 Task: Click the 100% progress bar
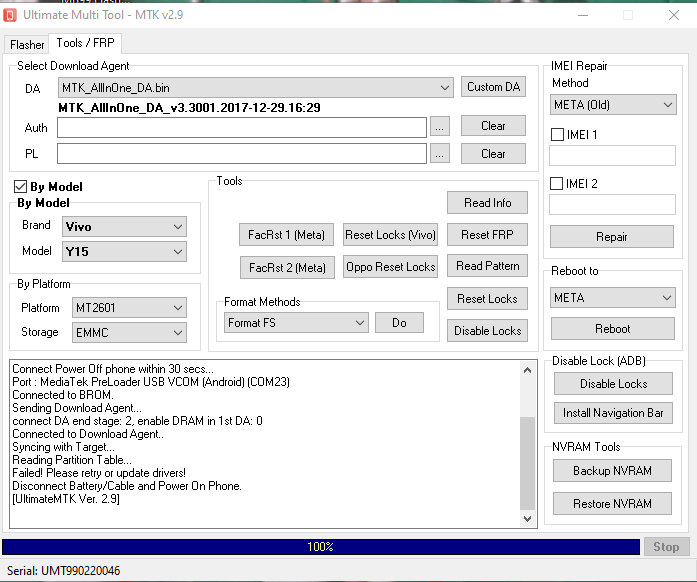320,546
